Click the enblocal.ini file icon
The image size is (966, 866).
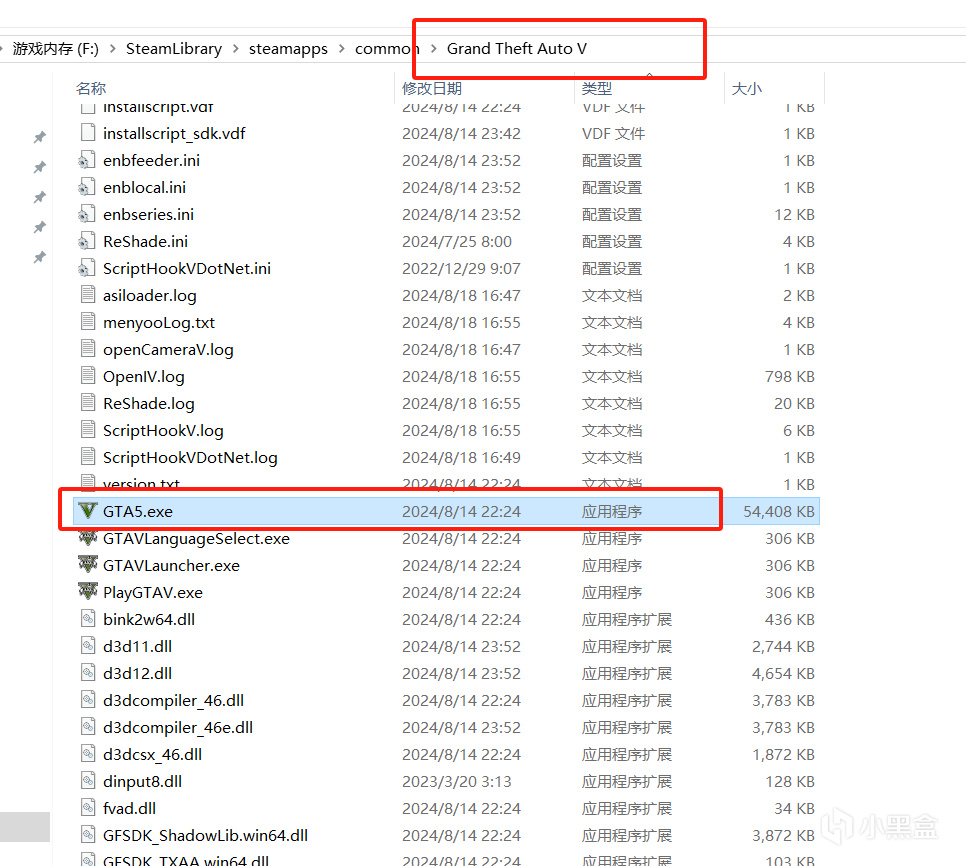(87, 187)
